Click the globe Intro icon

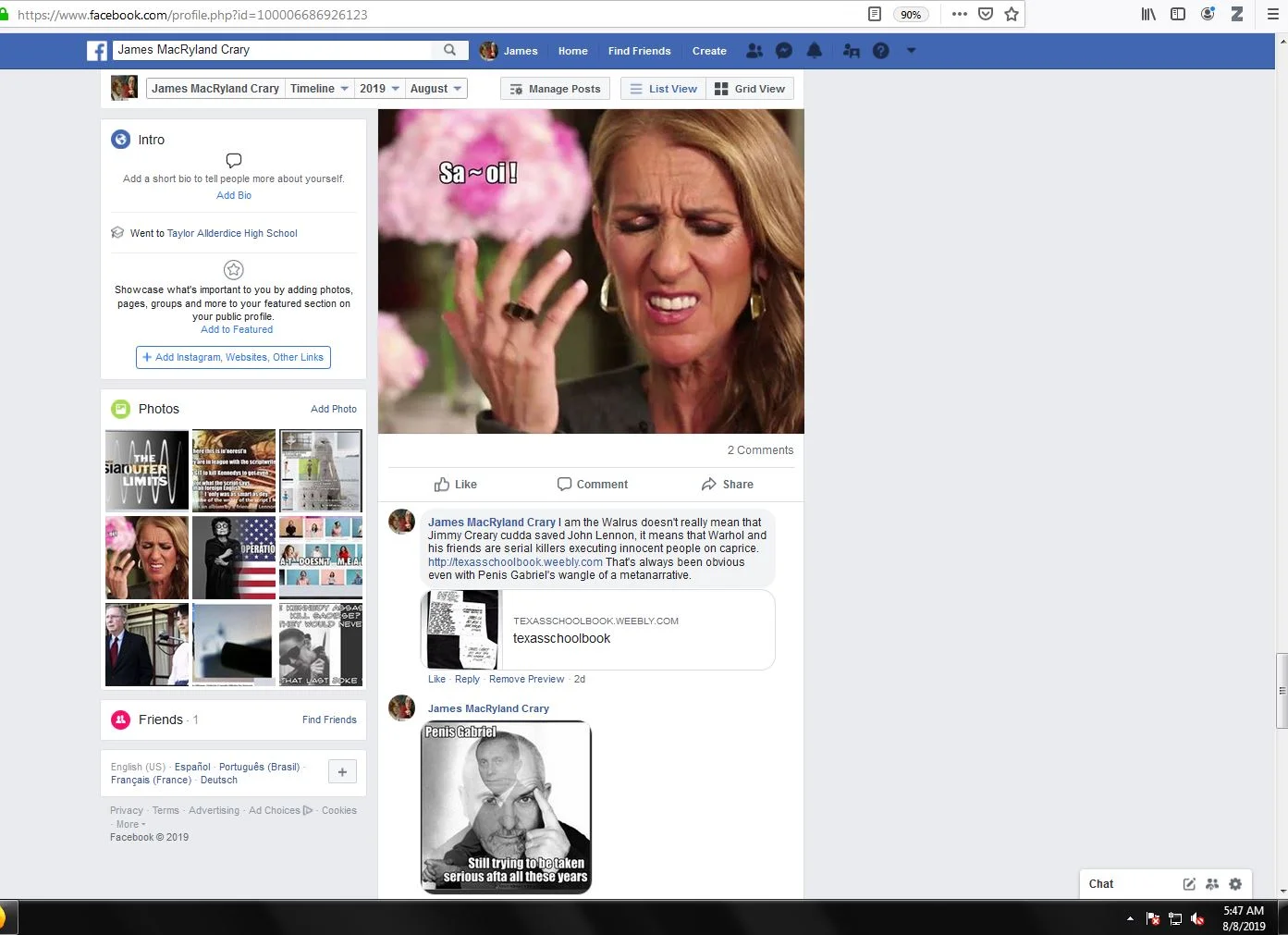point(120,140)
